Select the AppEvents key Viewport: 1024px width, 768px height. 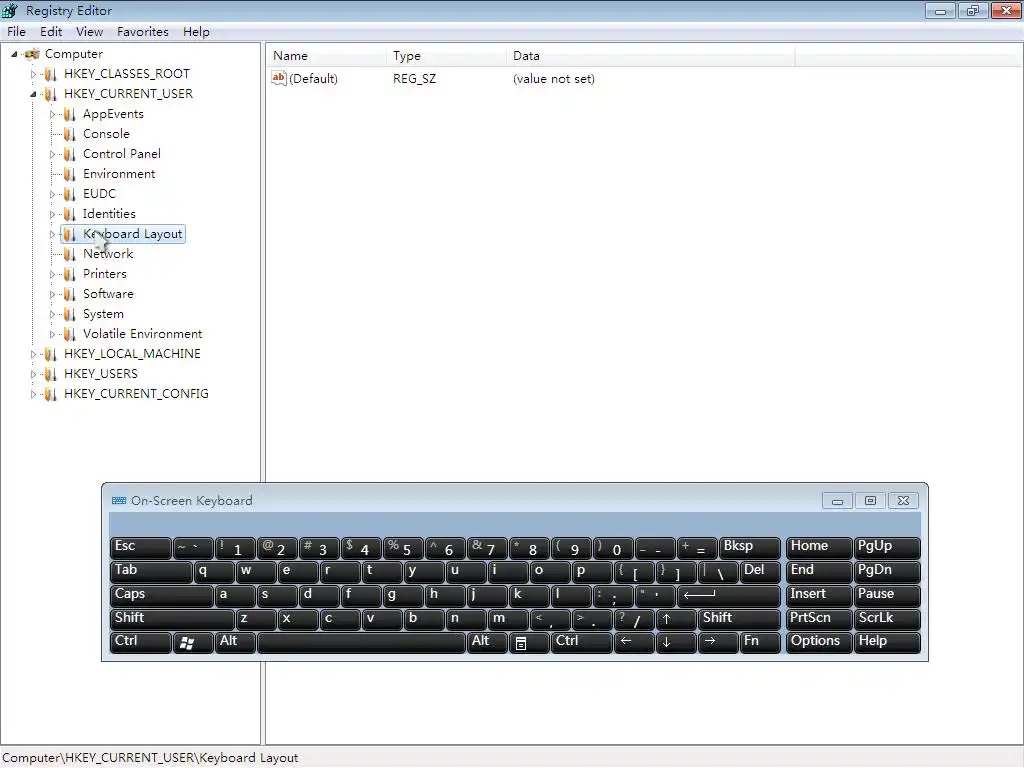click(113, 114)
